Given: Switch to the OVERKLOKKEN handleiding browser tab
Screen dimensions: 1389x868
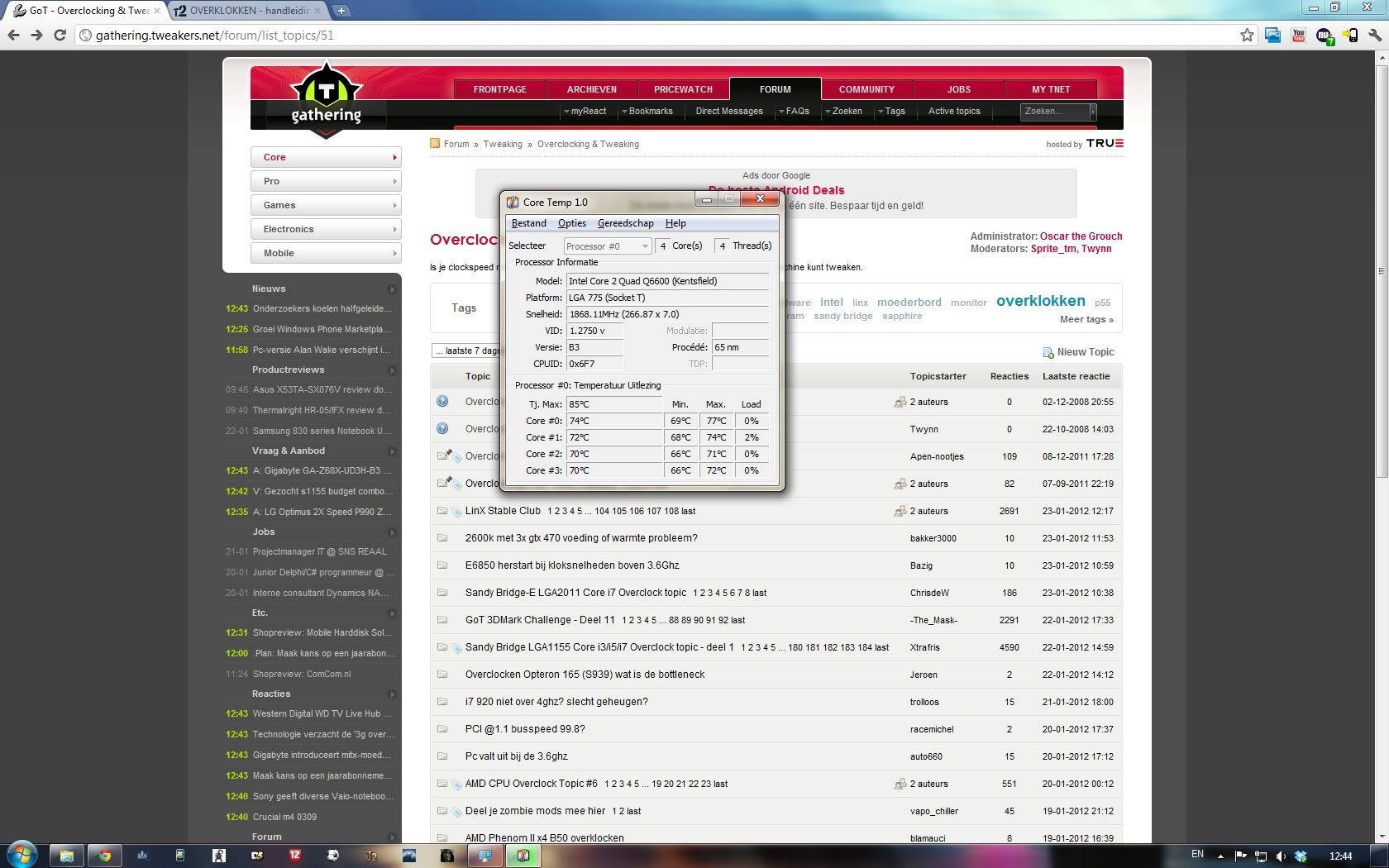Looking at the screenshot, I should coord(249,11).
